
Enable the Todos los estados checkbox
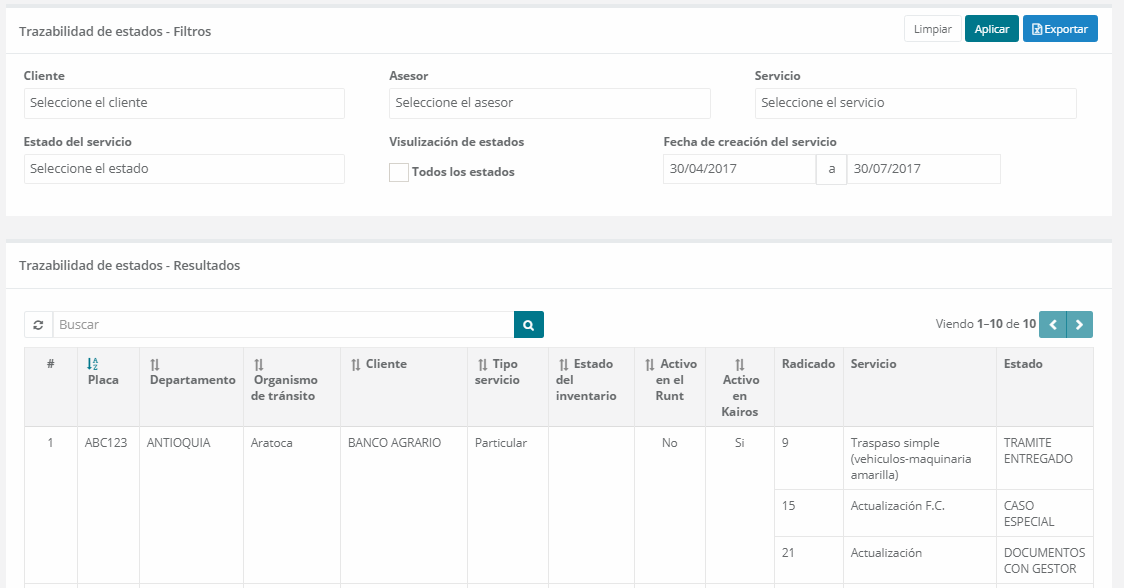coord(399,172)
